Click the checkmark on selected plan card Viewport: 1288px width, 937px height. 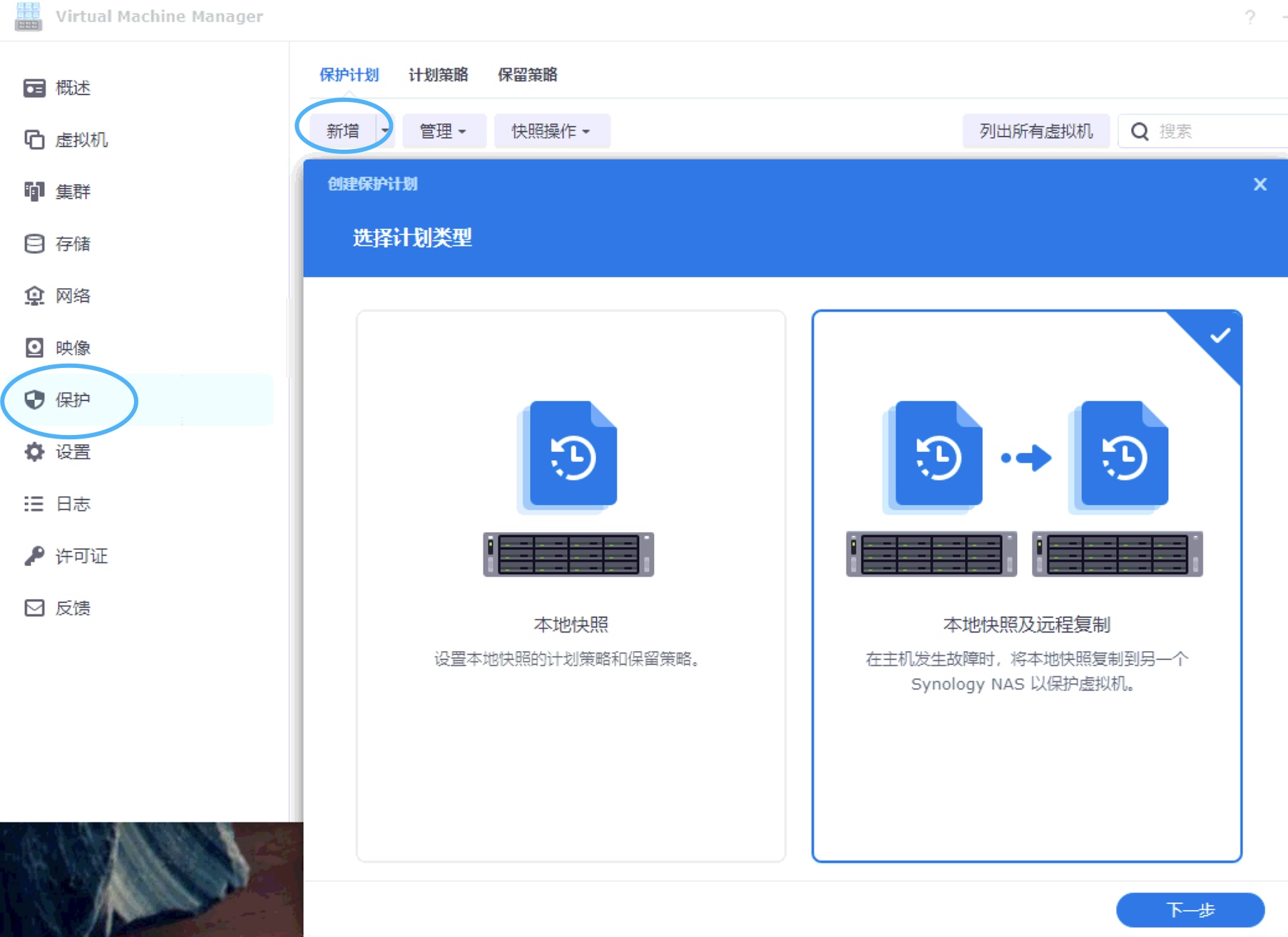1220,335
